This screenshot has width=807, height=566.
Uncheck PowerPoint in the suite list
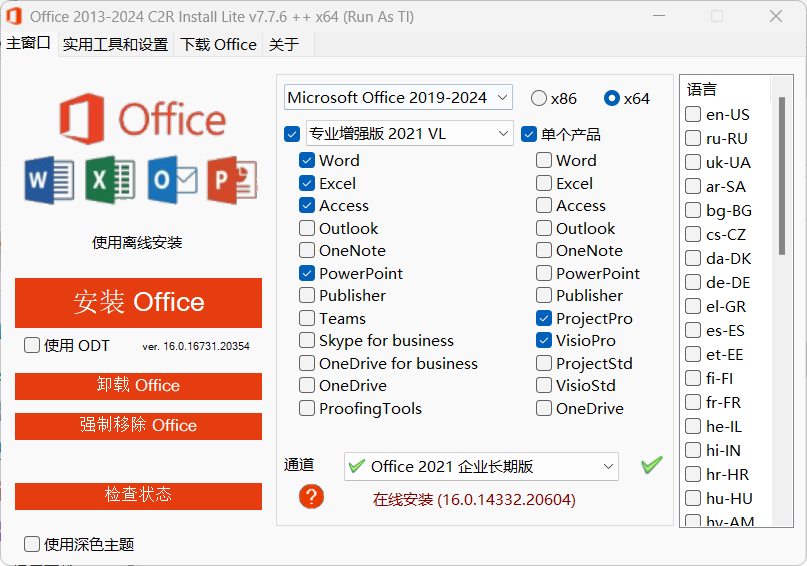tap(307, 273)
